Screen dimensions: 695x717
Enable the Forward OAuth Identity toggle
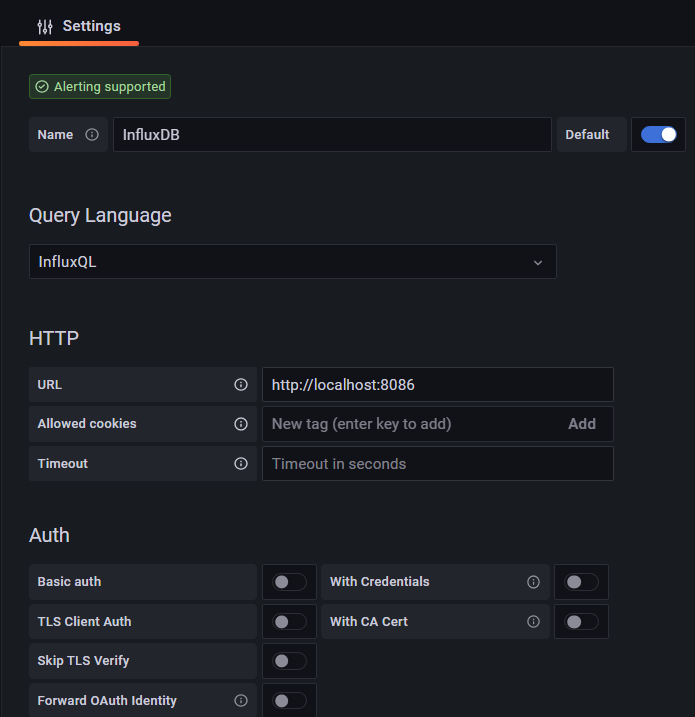289,701
